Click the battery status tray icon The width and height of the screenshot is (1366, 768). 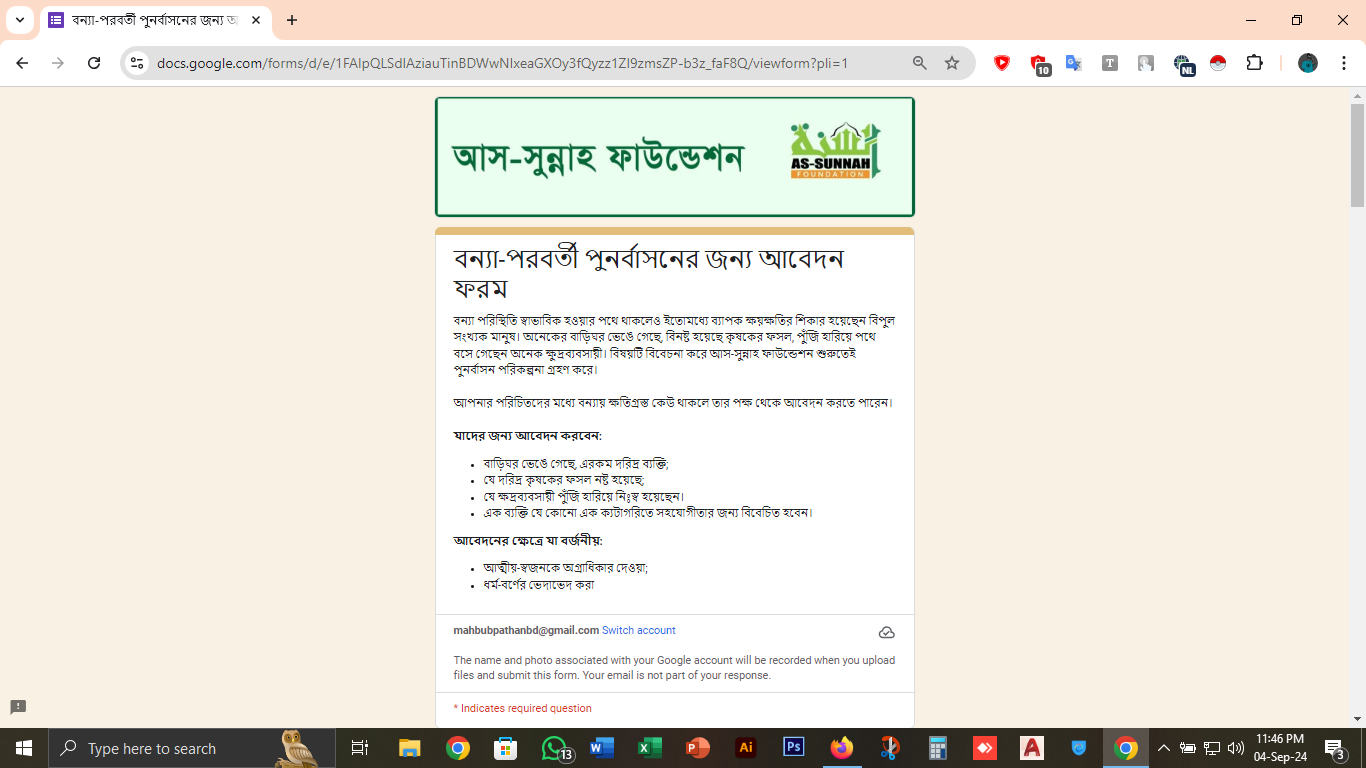click(x=1188, y=748)
